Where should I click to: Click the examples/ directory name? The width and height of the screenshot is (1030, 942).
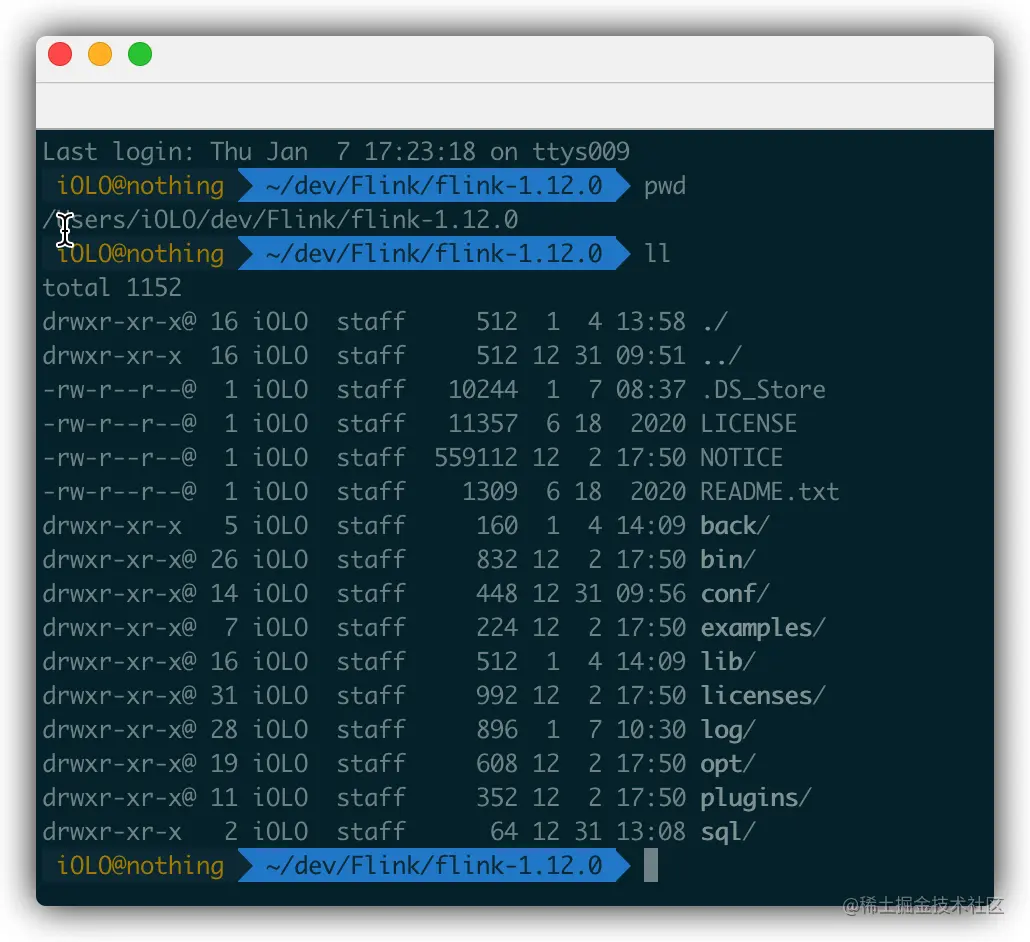coord(763,629)
